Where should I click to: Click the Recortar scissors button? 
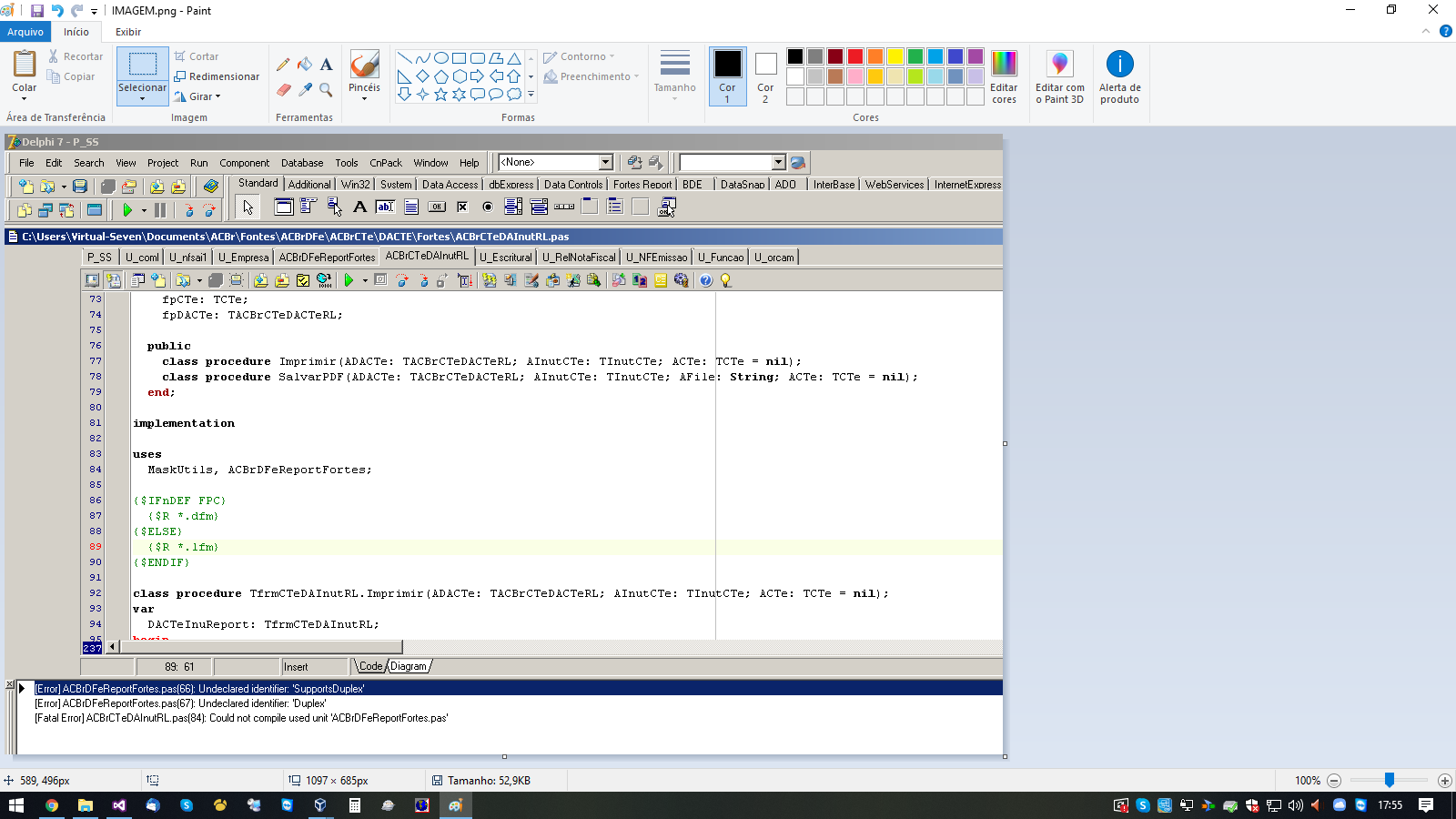pos(76,56)
